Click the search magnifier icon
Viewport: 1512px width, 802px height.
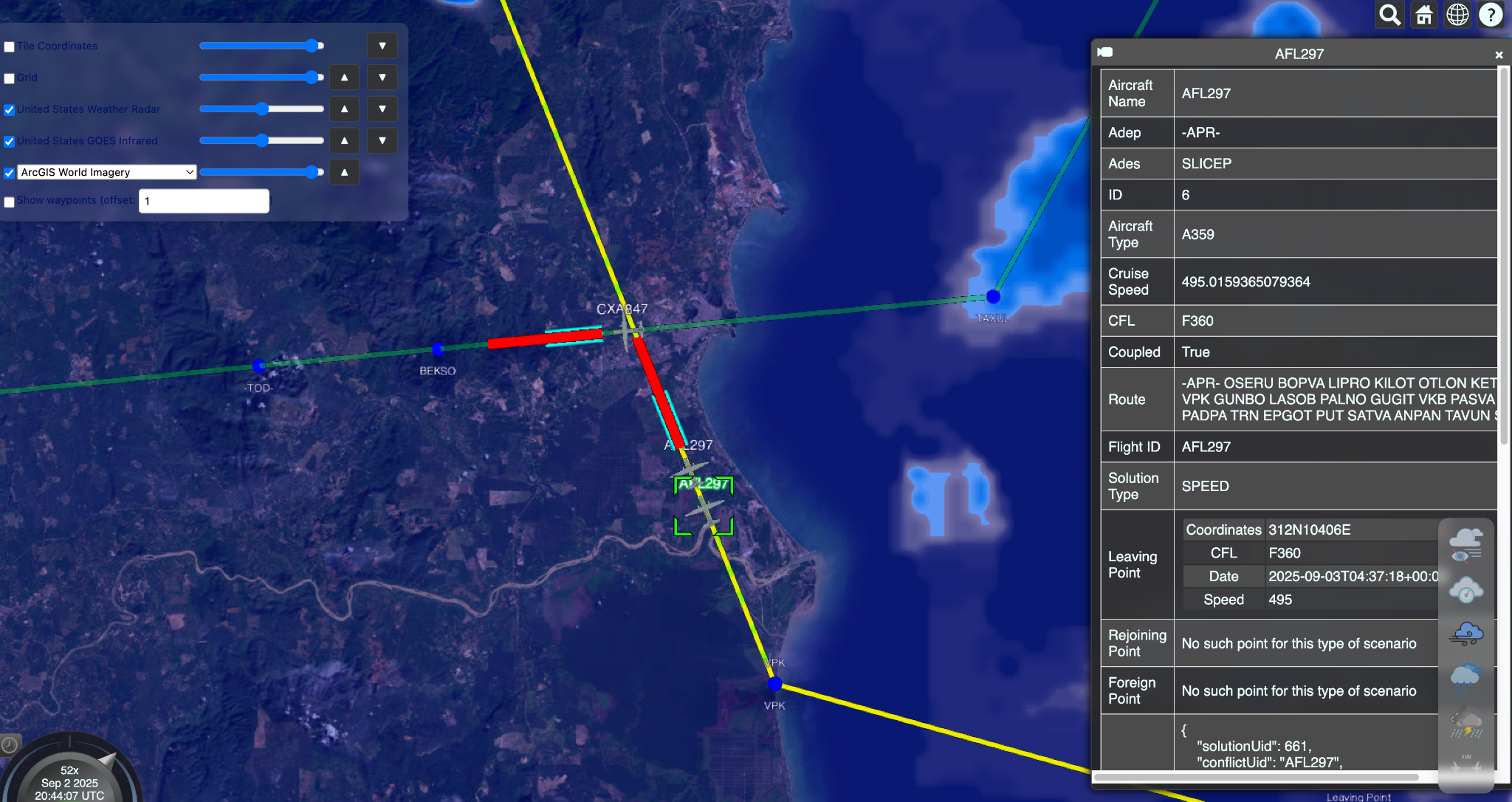tap(1389, 15)
